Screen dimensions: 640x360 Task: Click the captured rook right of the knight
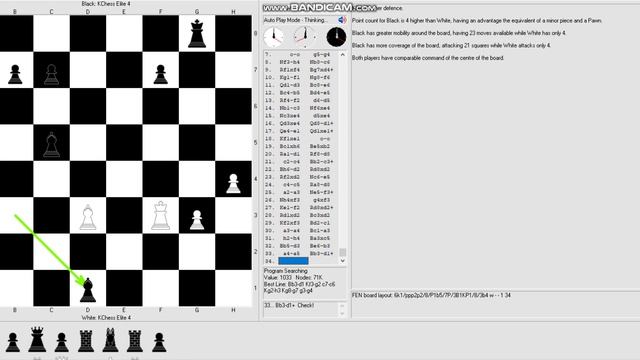point(135,341)
